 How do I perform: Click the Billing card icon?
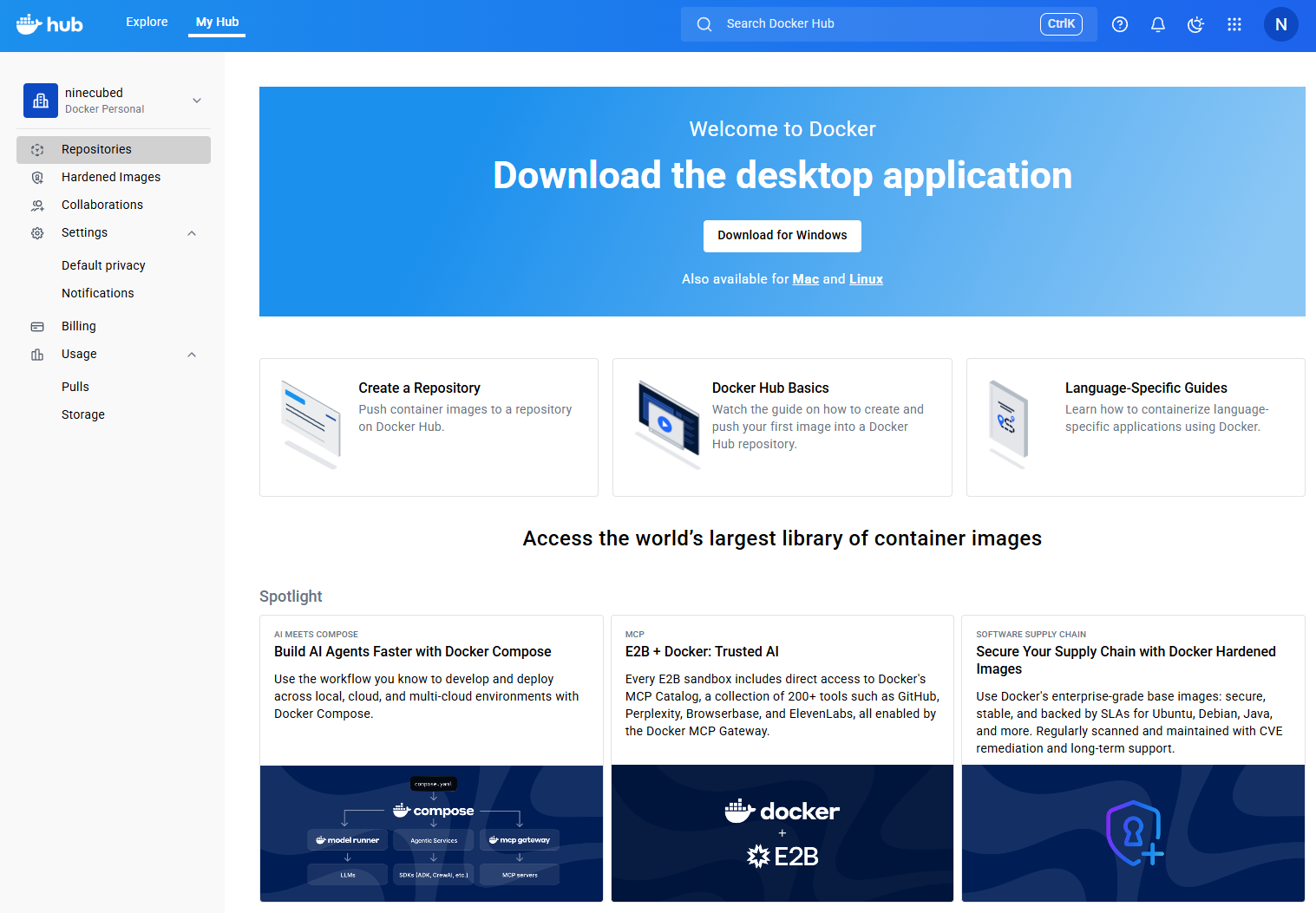point(37,327)
